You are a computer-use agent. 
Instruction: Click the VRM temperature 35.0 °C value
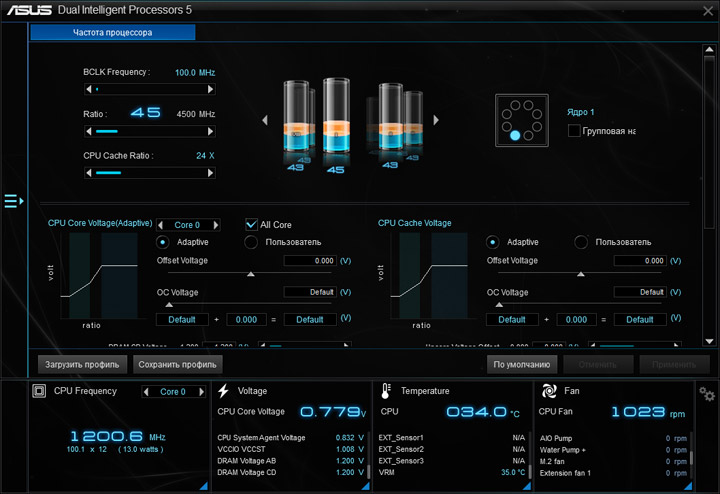pyautogui.click(x=513, y=472)
